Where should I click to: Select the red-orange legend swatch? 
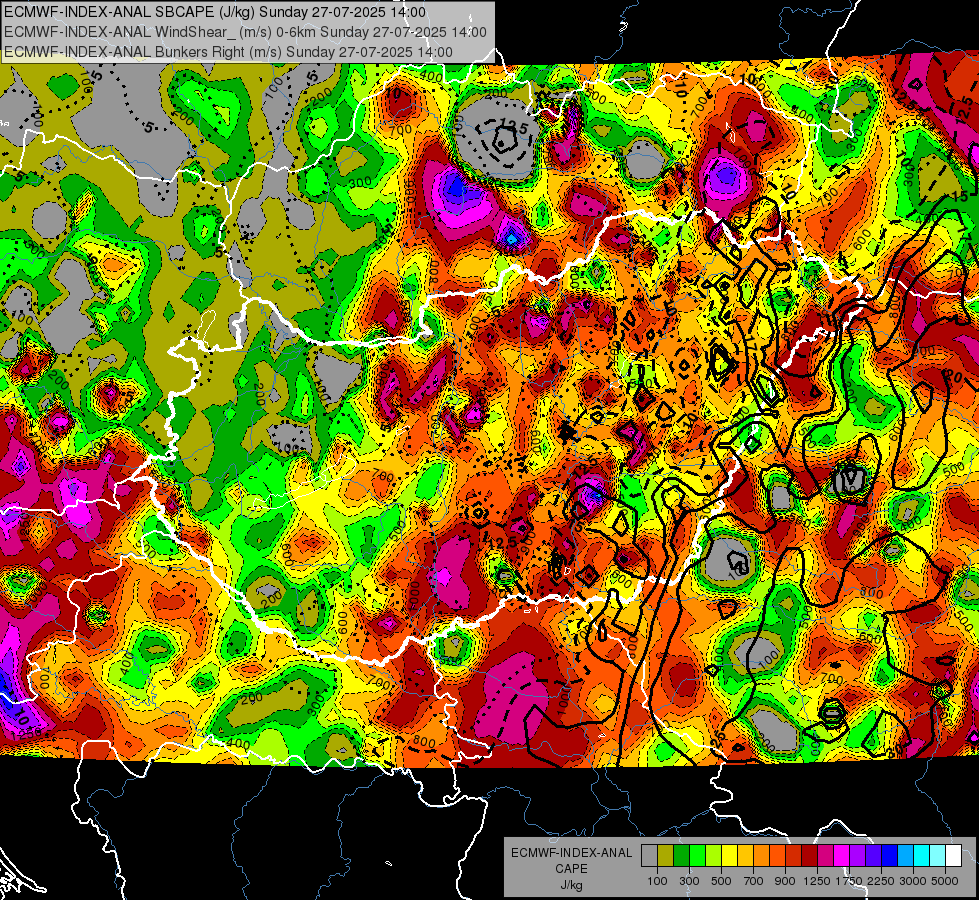pos(777,855)
